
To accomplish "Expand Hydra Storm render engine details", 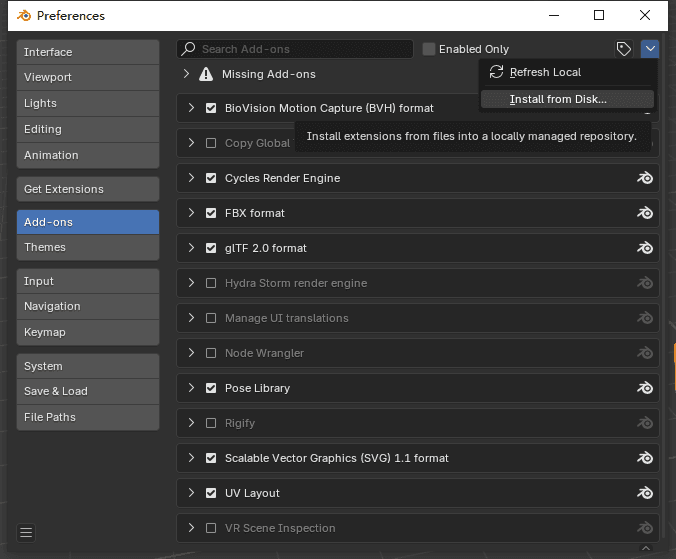I will click(191, 283).
